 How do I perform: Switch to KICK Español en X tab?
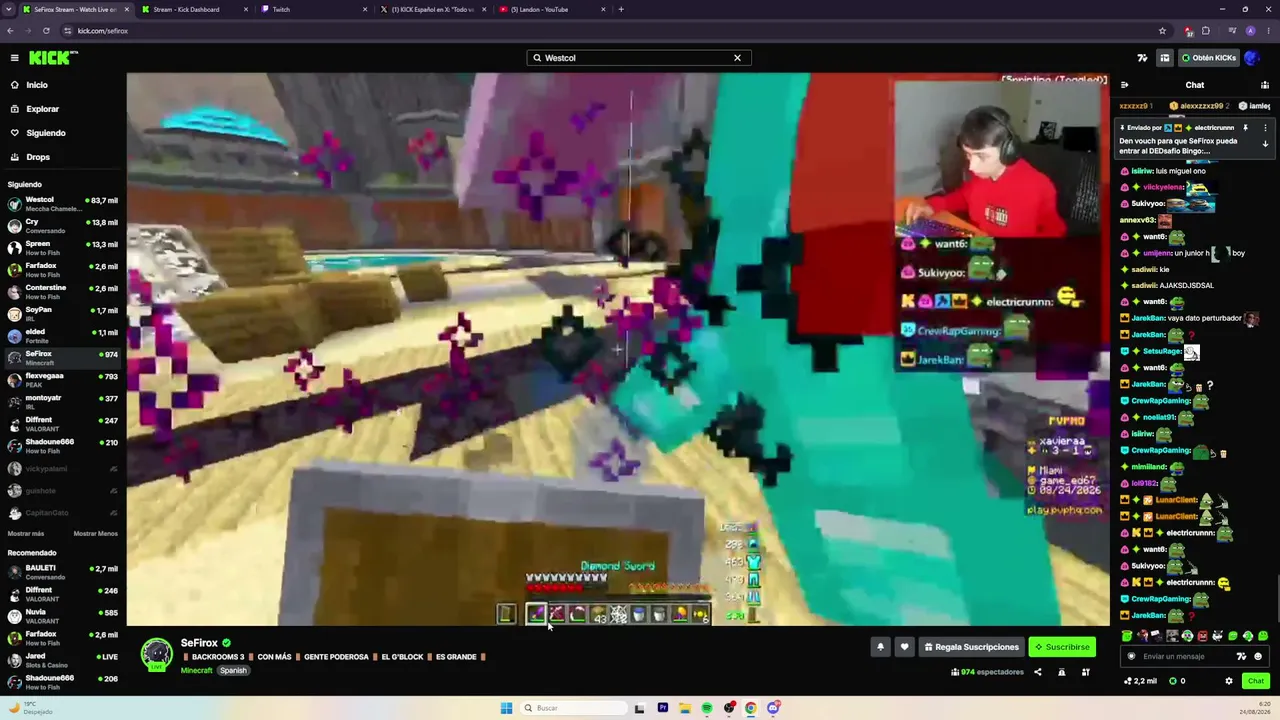[432, 9]
